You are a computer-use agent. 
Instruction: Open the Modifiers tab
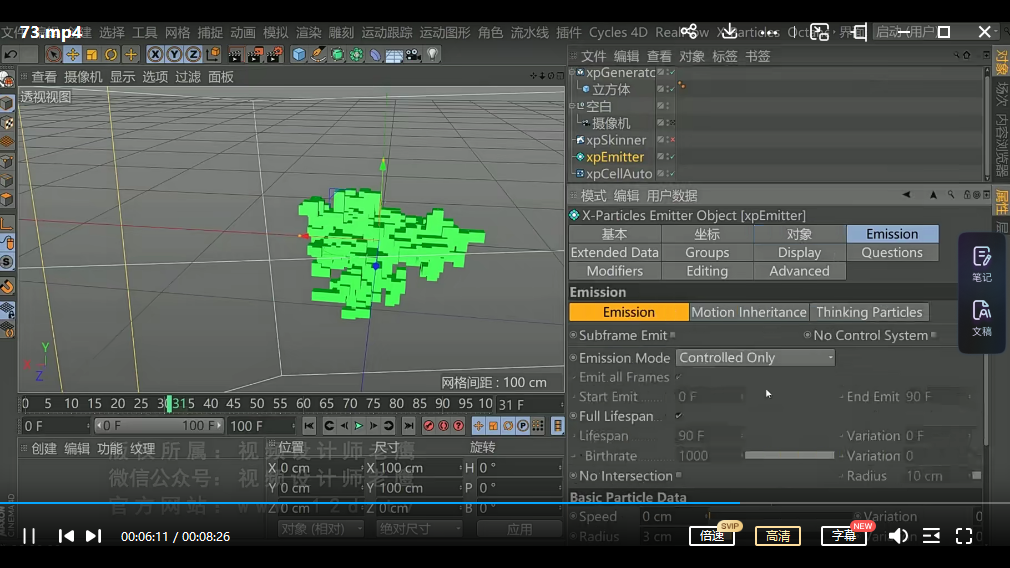[614, 271]
